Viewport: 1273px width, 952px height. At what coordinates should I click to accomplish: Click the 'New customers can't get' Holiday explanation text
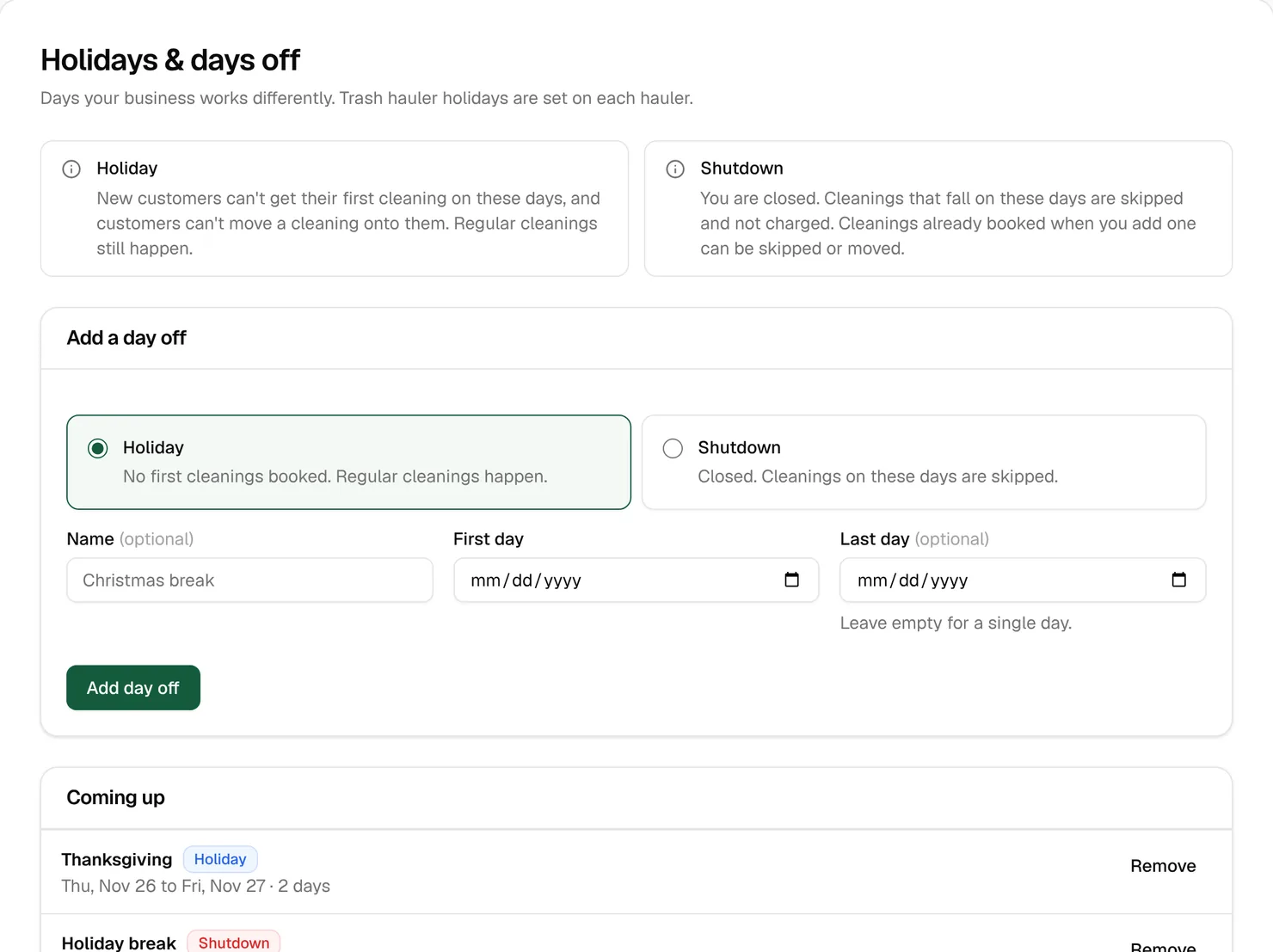pyautogui.click(x=348, y=224)
